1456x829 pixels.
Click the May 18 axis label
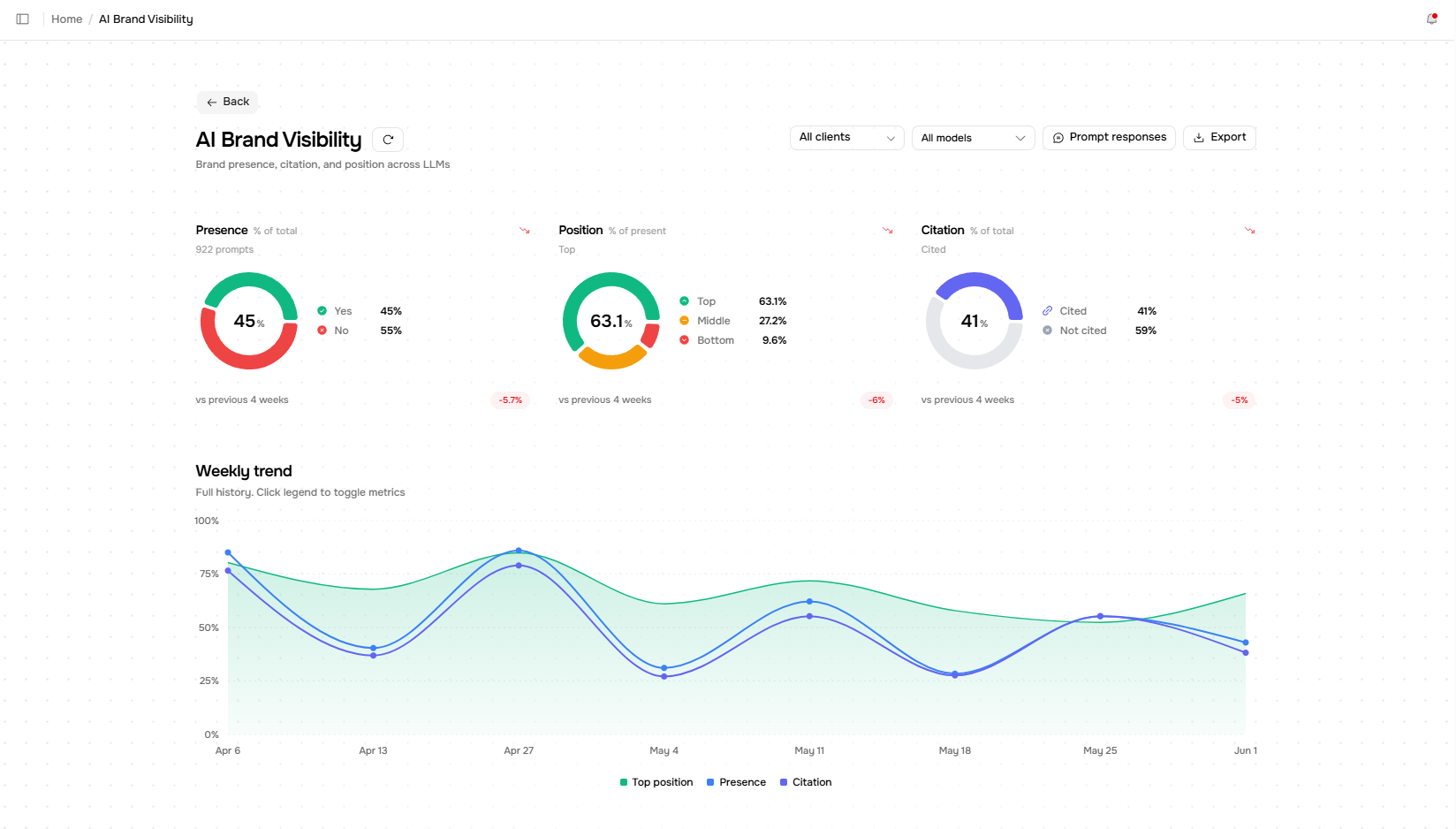point(954,750)
